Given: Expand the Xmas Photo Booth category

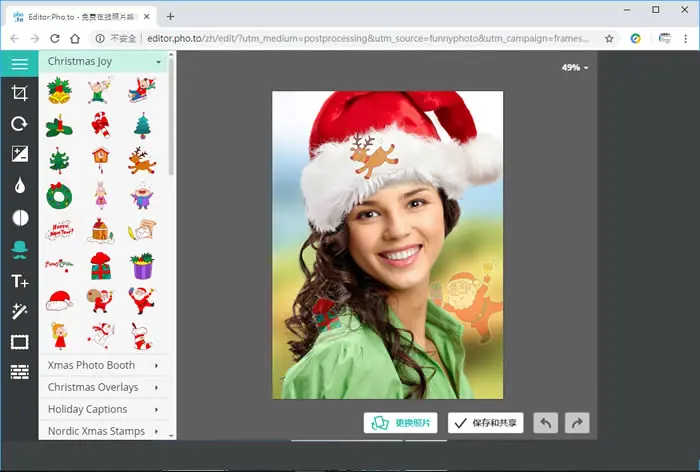Looking at the screenshot, I should pos(104,365).
